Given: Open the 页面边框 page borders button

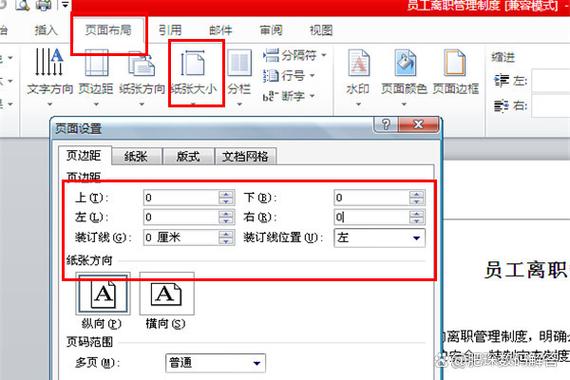Looking at the screenshot, I should pyautogui.click(x=455, y=73).
